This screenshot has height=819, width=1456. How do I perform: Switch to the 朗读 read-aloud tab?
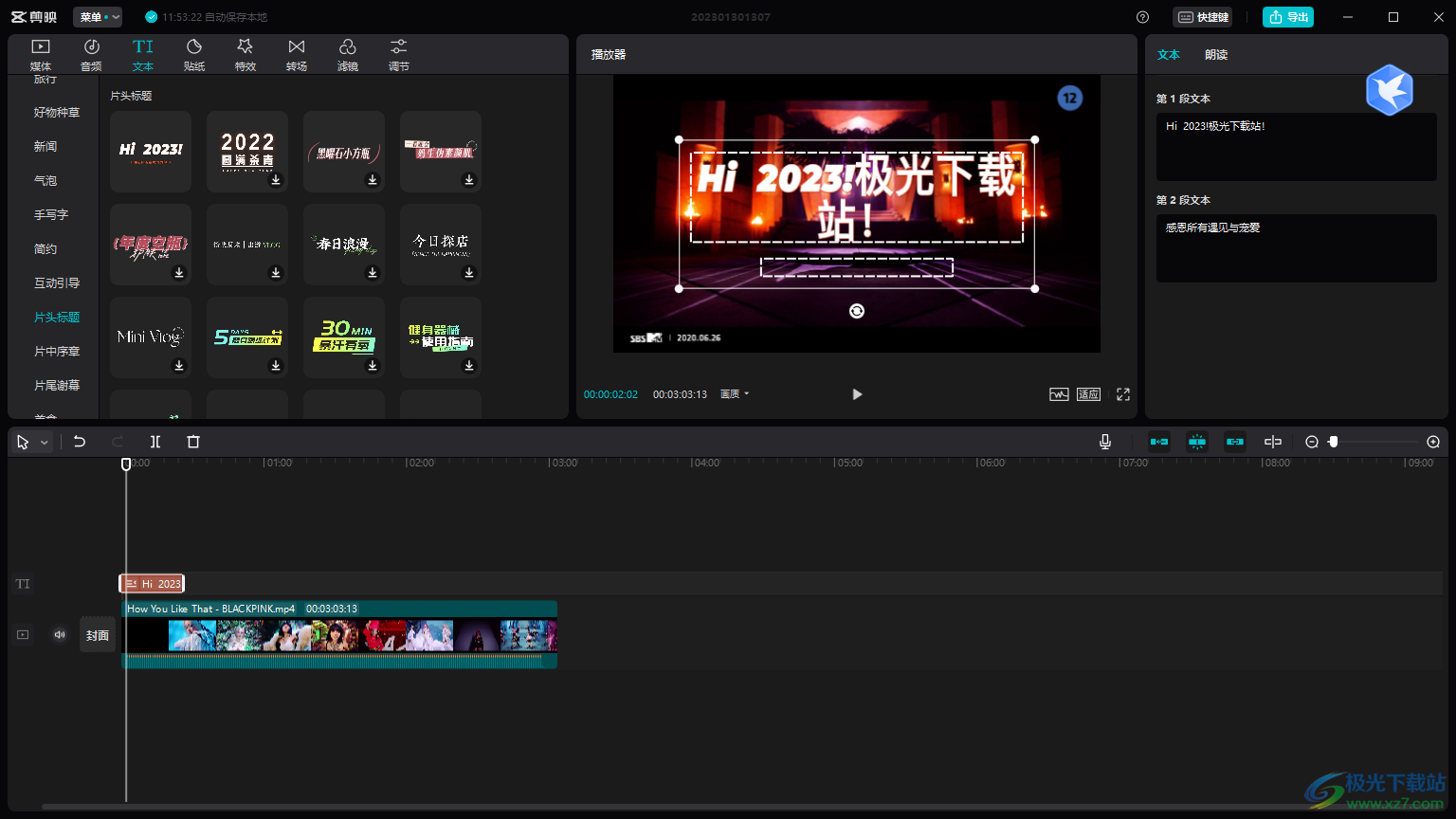tap(1216, 55)
